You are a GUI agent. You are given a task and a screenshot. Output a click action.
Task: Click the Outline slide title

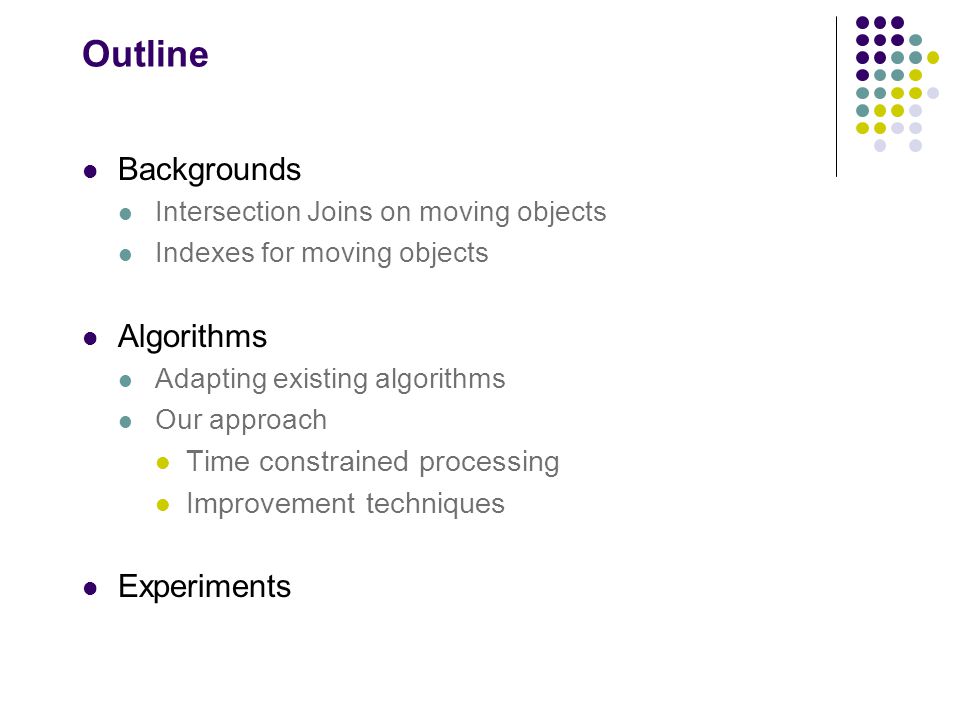click(145, 54)
